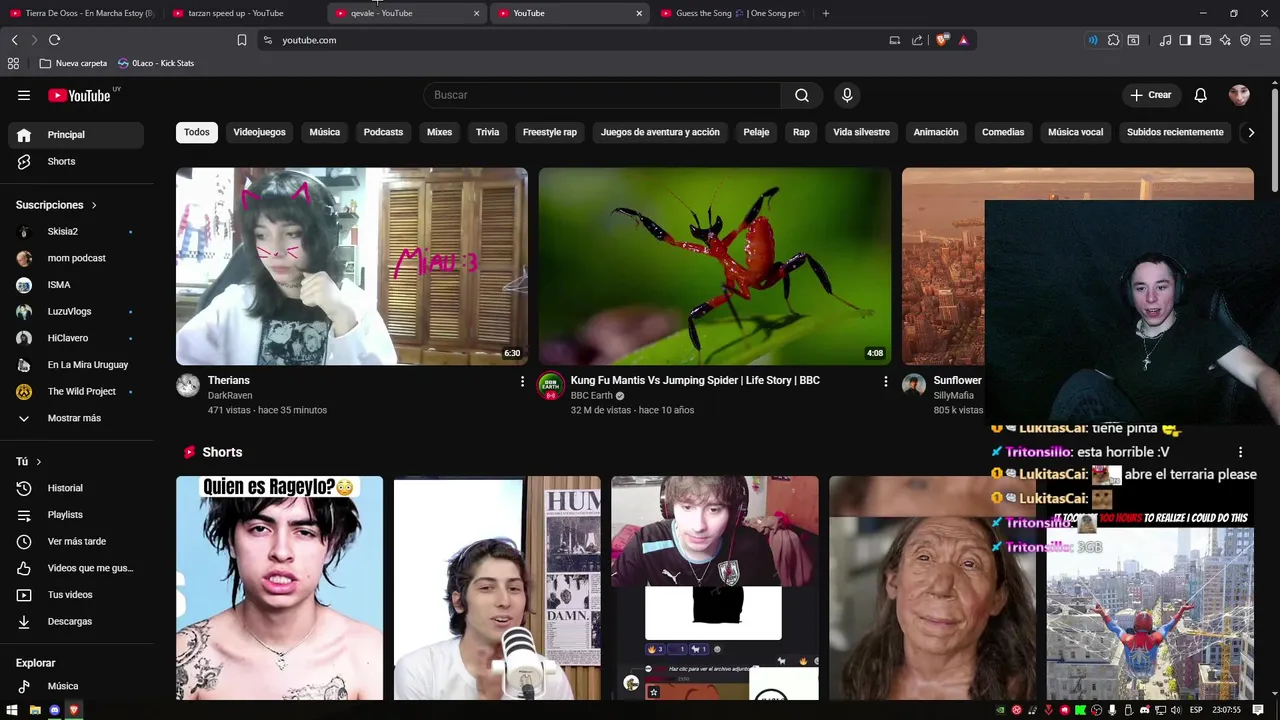
Task: Open the browser main menu
Action: coord(1266,40)
